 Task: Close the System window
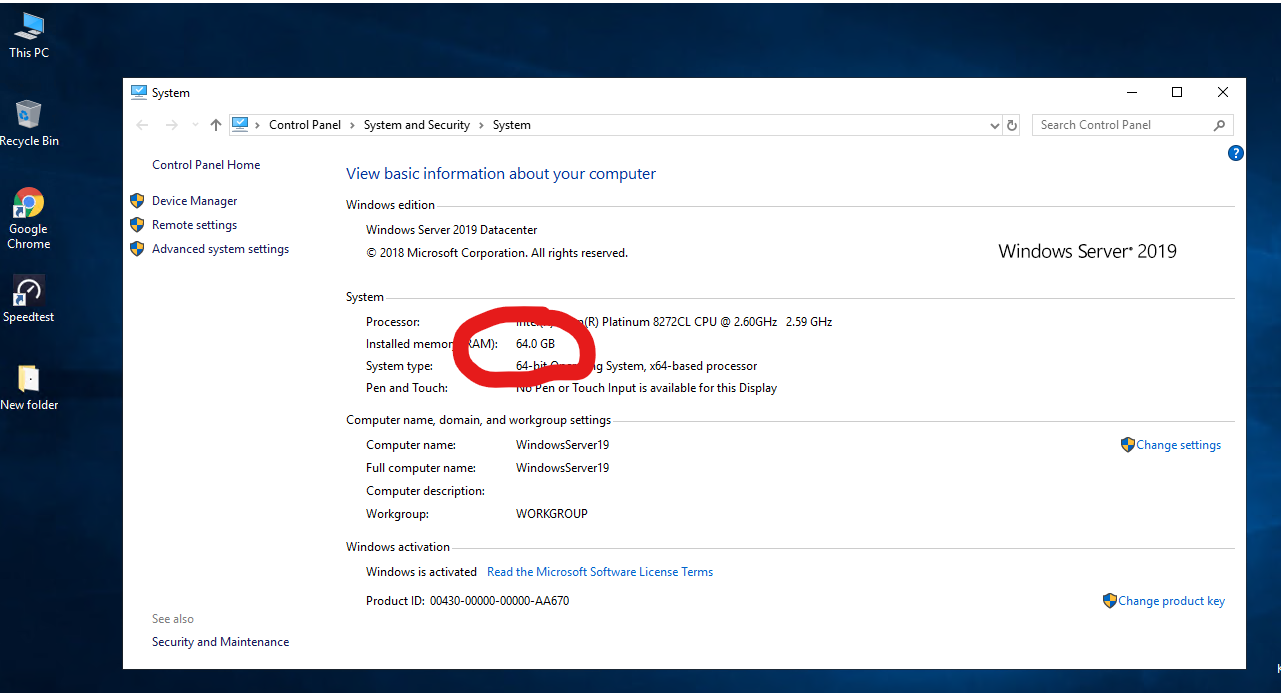pos(1223,92)
